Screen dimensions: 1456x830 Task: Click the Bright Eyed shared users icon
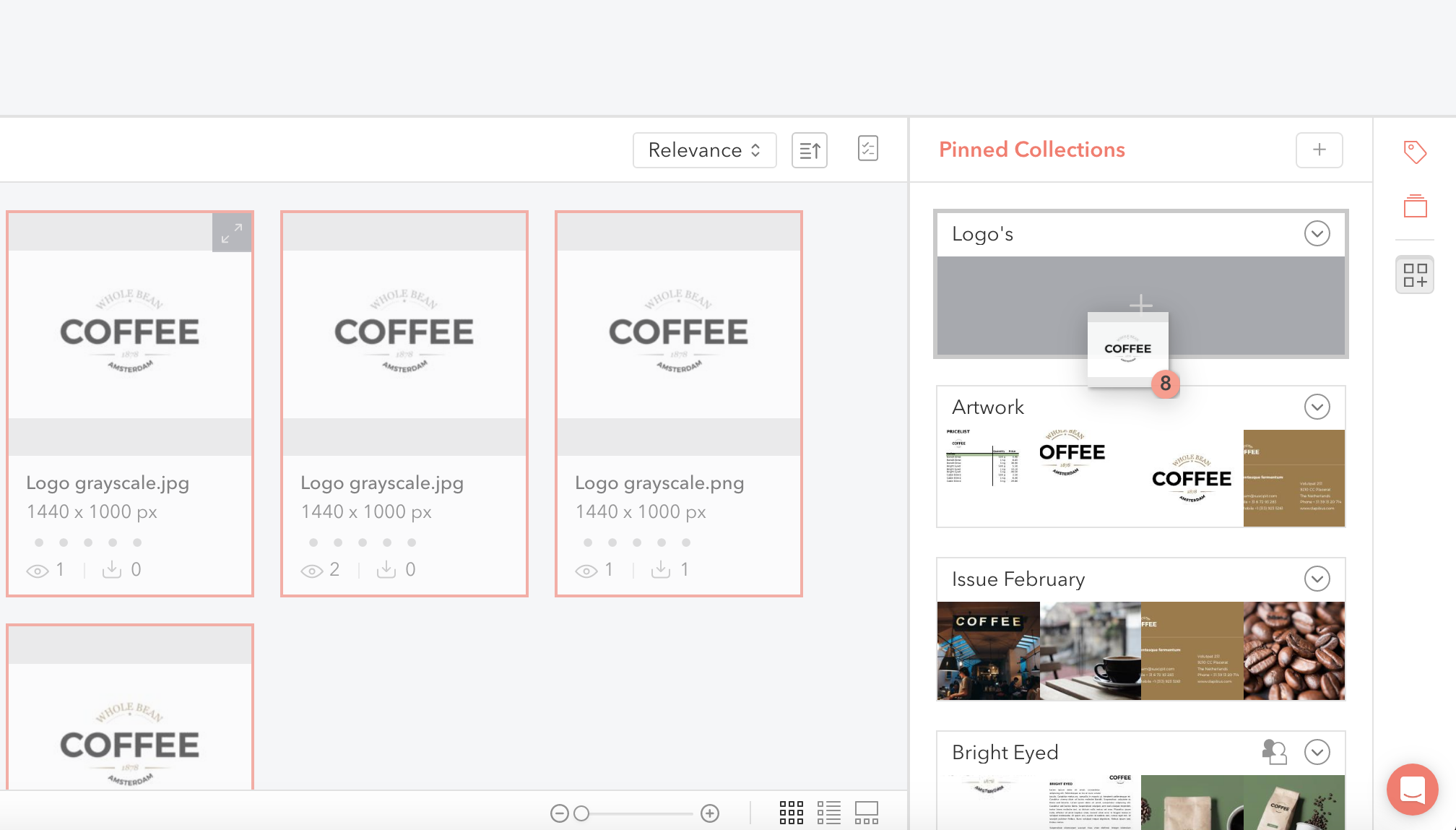pyautogui.click(x=1274, y=752)
